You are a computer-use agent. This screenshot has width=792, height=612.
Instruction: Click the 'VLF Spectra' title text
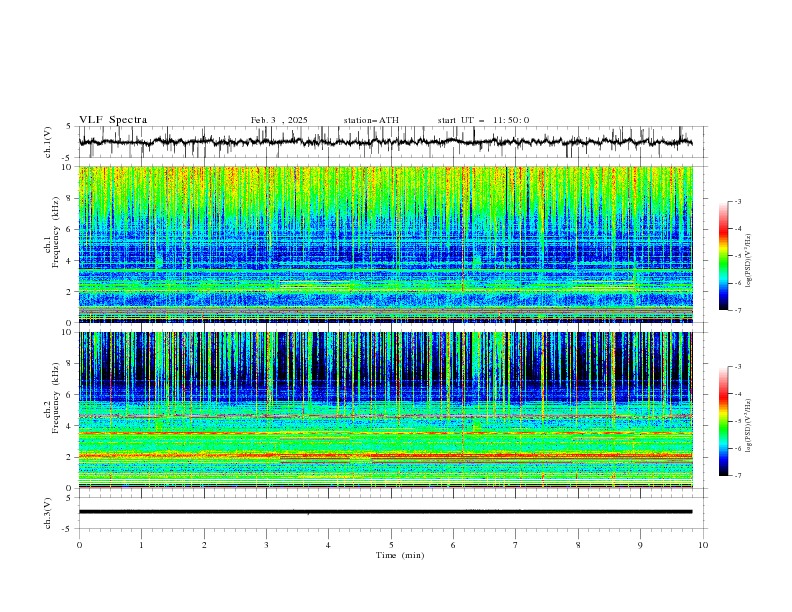(x=113, y=120)
